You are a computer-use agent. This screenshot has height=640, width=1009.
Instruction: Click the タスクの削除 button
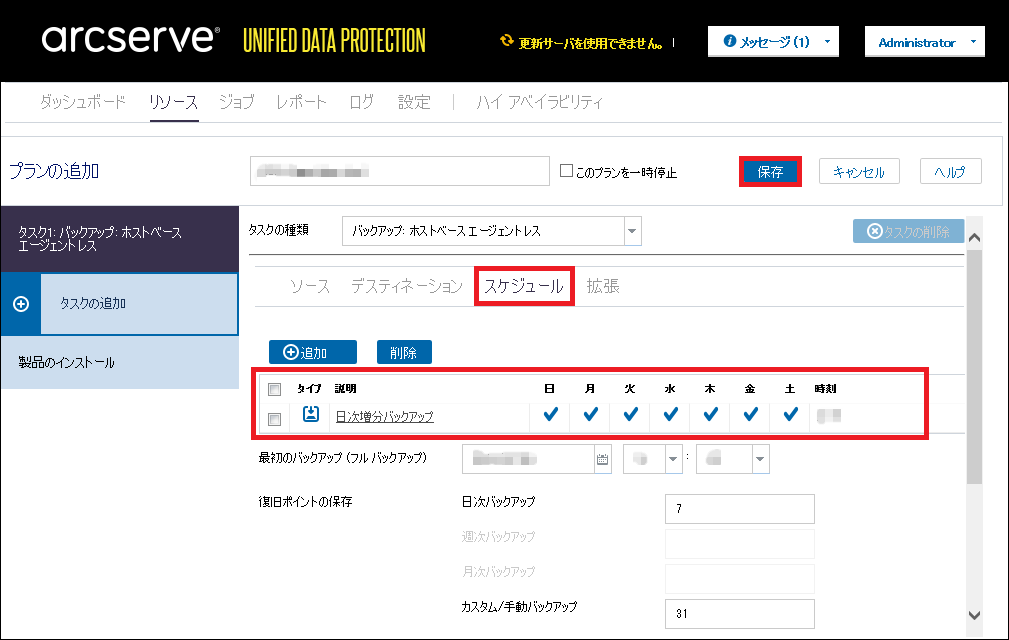[909, 232]
